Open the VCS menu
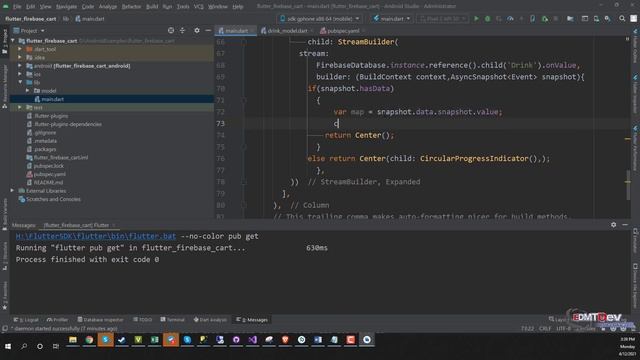 pos(198,7)
